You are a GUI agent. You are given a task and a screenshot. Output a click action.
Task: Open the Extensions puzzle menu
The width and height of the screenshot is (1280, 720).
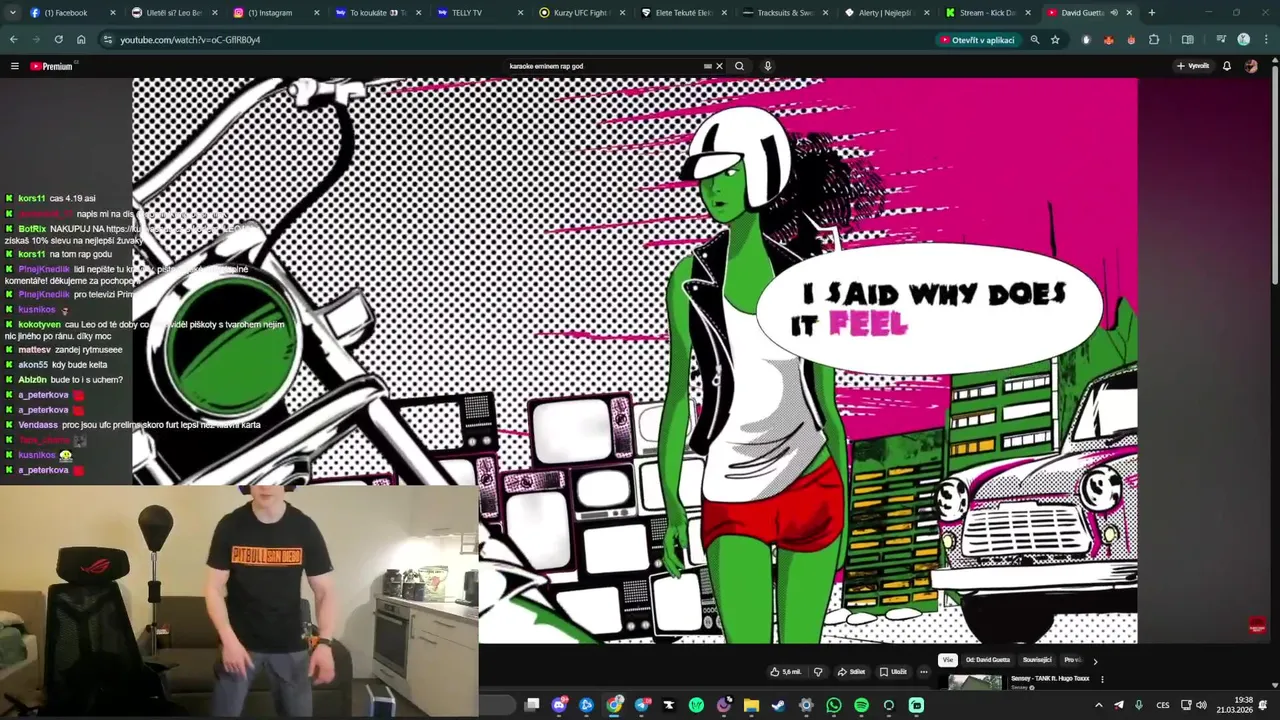tap(1154, 40)
